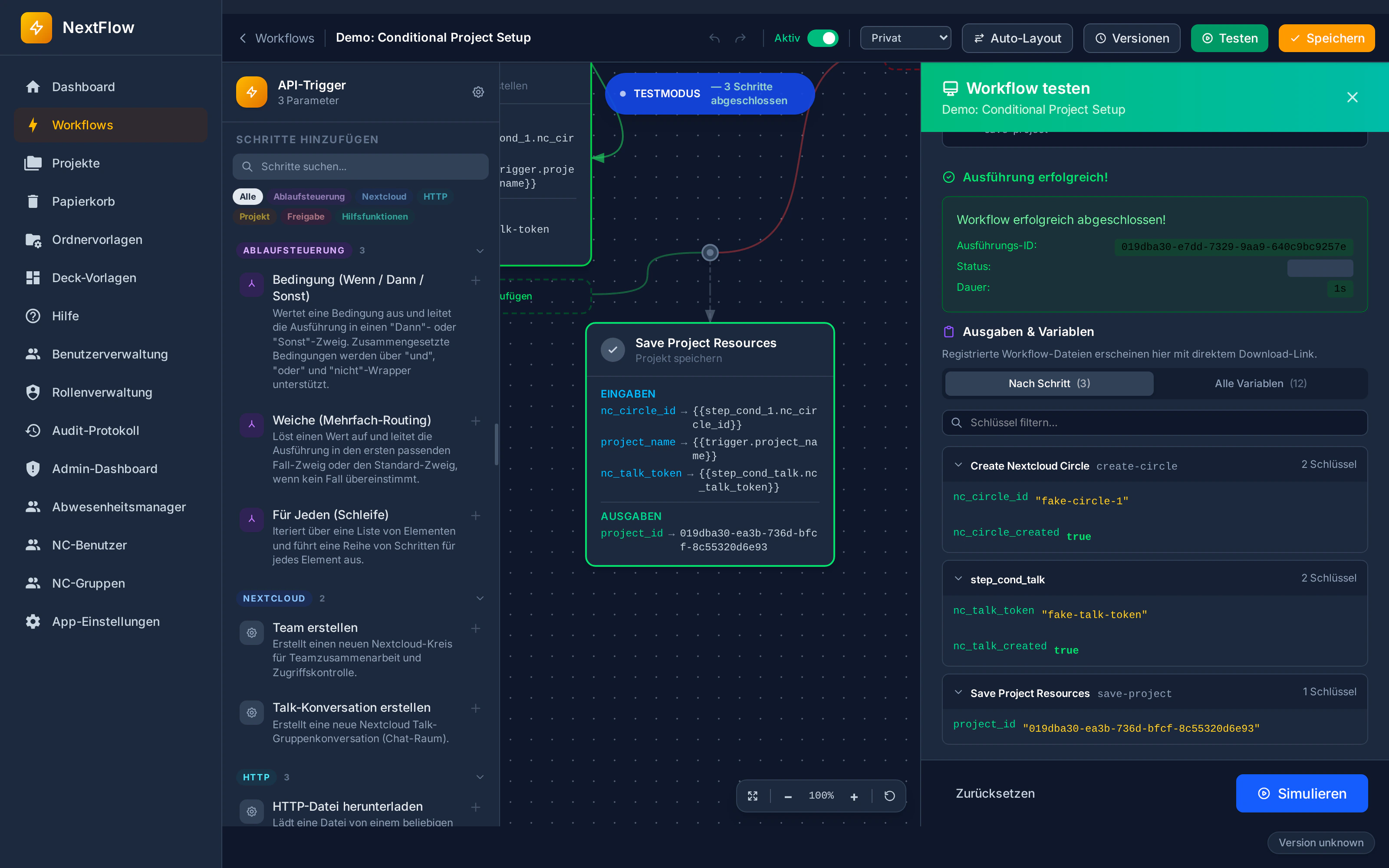Filter steps by HTTP chip

coord(435,196)
